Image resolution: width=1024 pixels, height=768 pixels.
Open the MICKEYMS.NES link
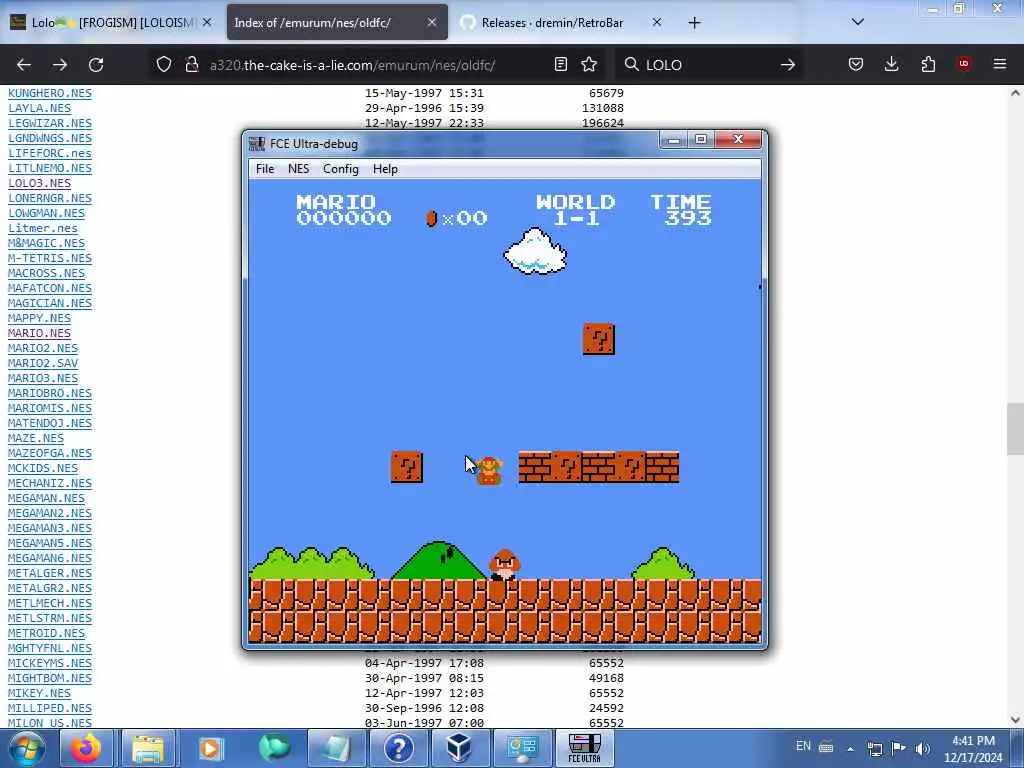50,664
